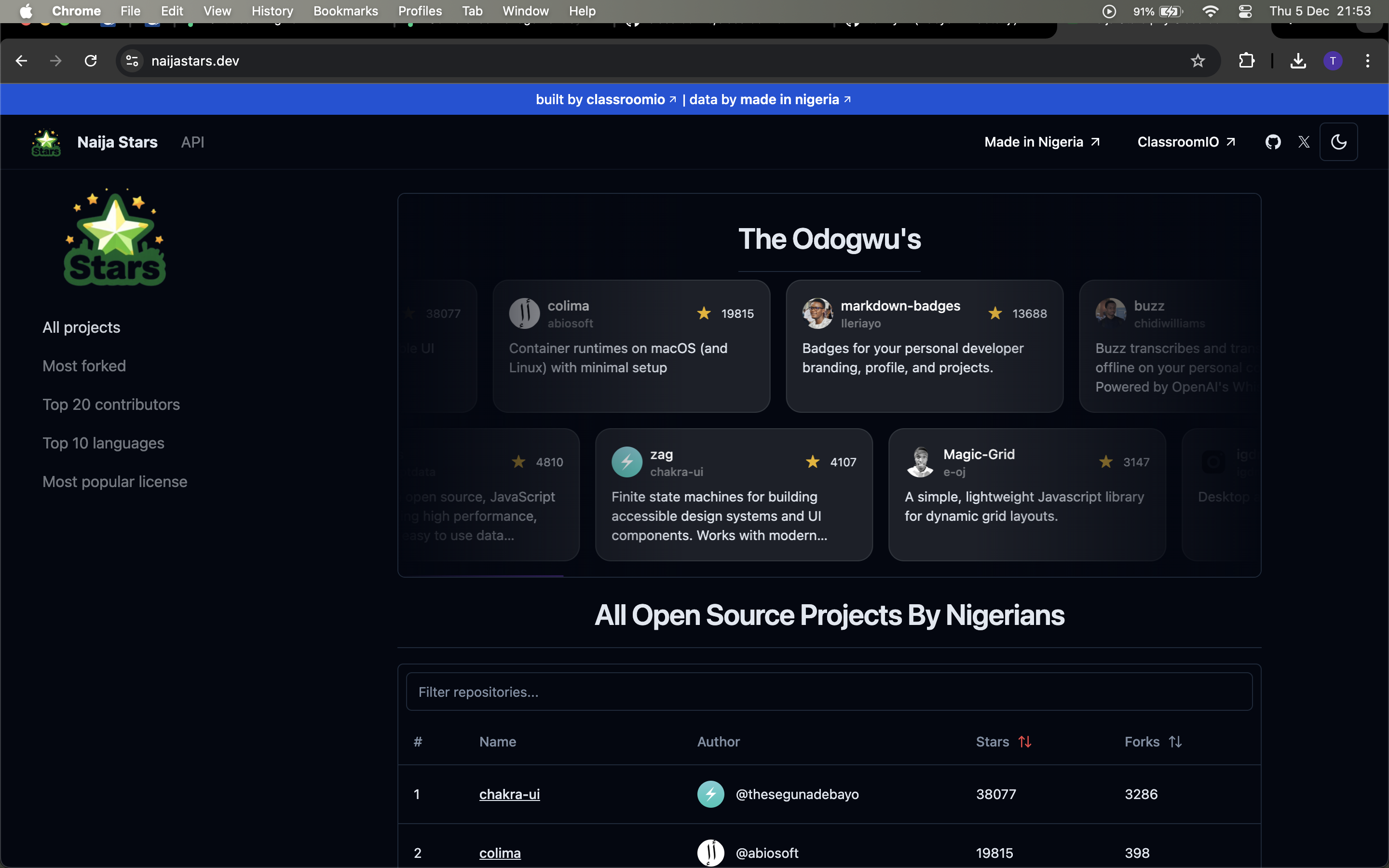
Task: Open the Magic-Grid featured card
Action: [x=1027, y=495]
